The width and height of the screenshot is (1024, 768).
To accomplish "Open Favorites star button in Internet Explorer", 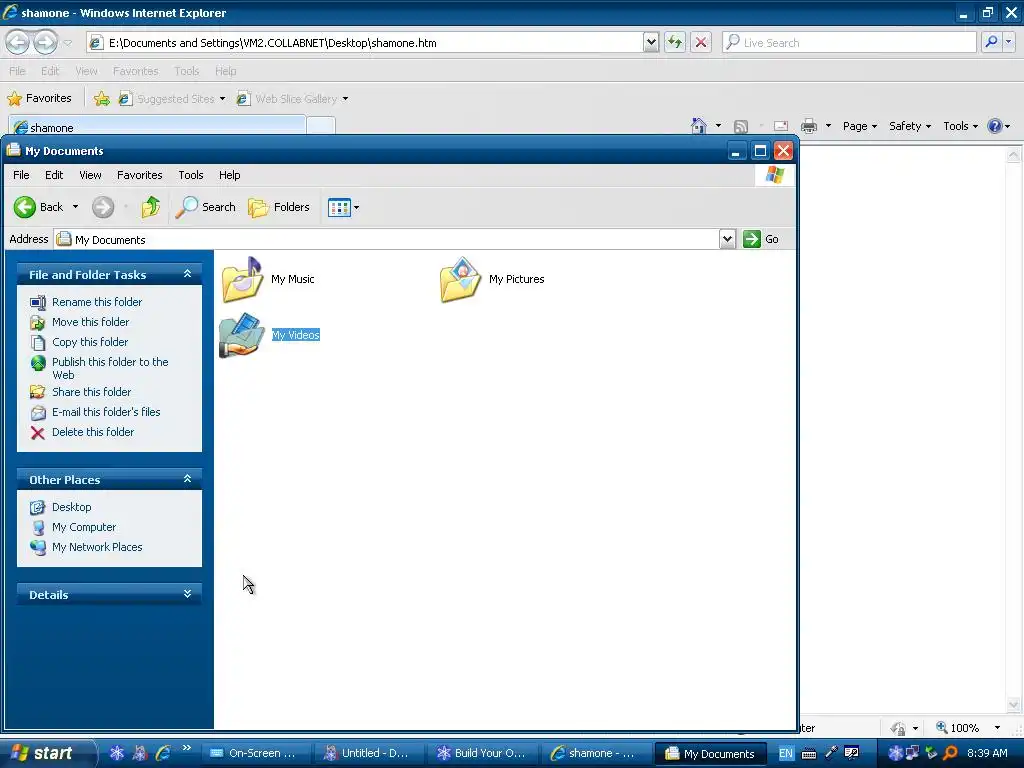I will 39,99.
